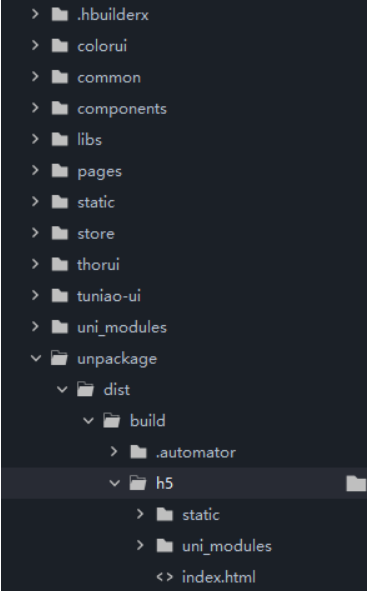The height and width of the screenshot is (591, 367).
Task: Click the code file icon beside index.html
Action: (165, 577)
